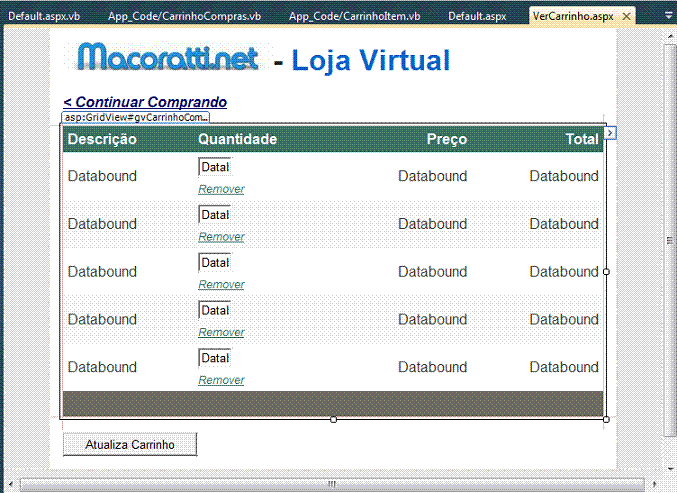Viewport: 677px width, 493px height.
Task: Click Remover link in the first row
Action: click(221, 189)
